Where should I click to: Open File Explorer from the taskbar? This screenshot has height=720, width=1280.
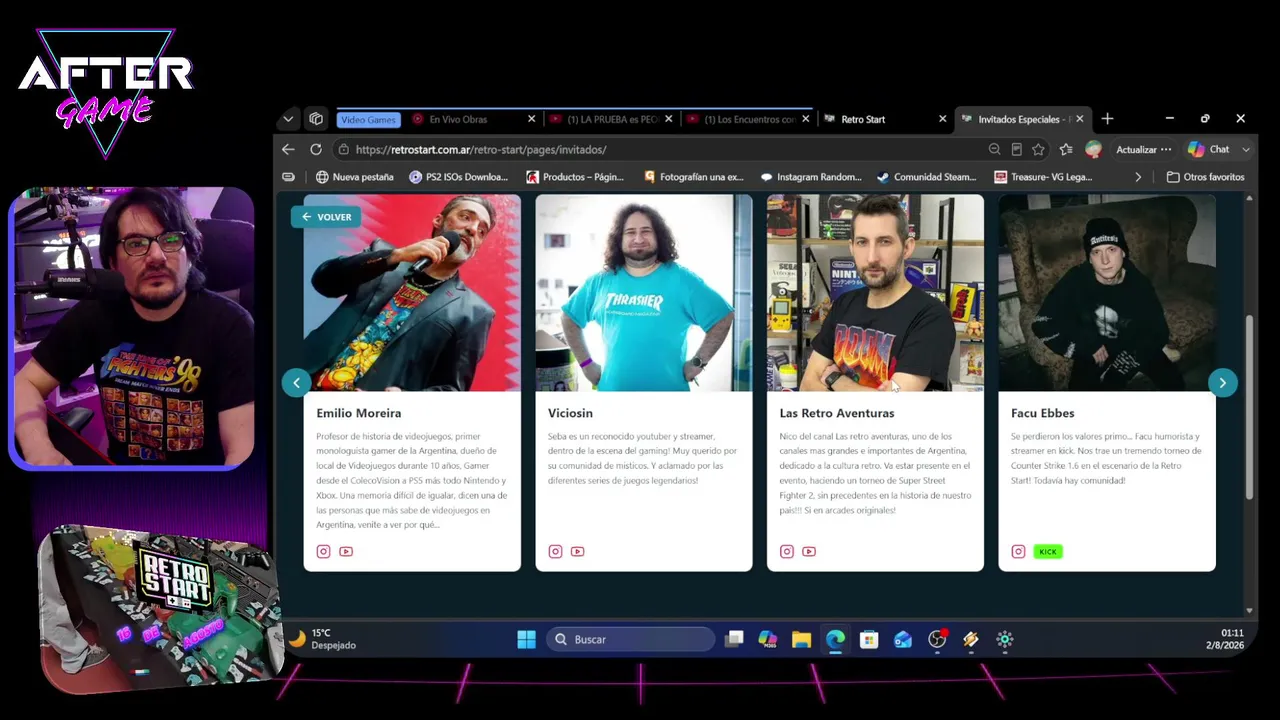click(801, 639)
